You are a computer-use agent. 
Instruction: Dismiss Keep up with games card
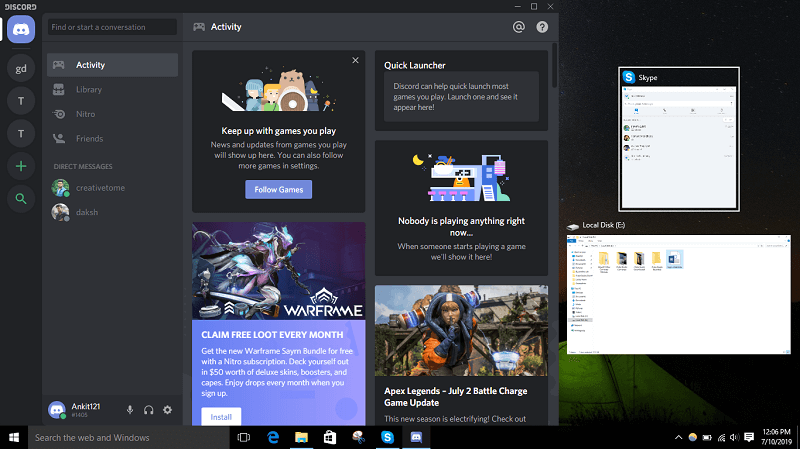coord(355,60)
